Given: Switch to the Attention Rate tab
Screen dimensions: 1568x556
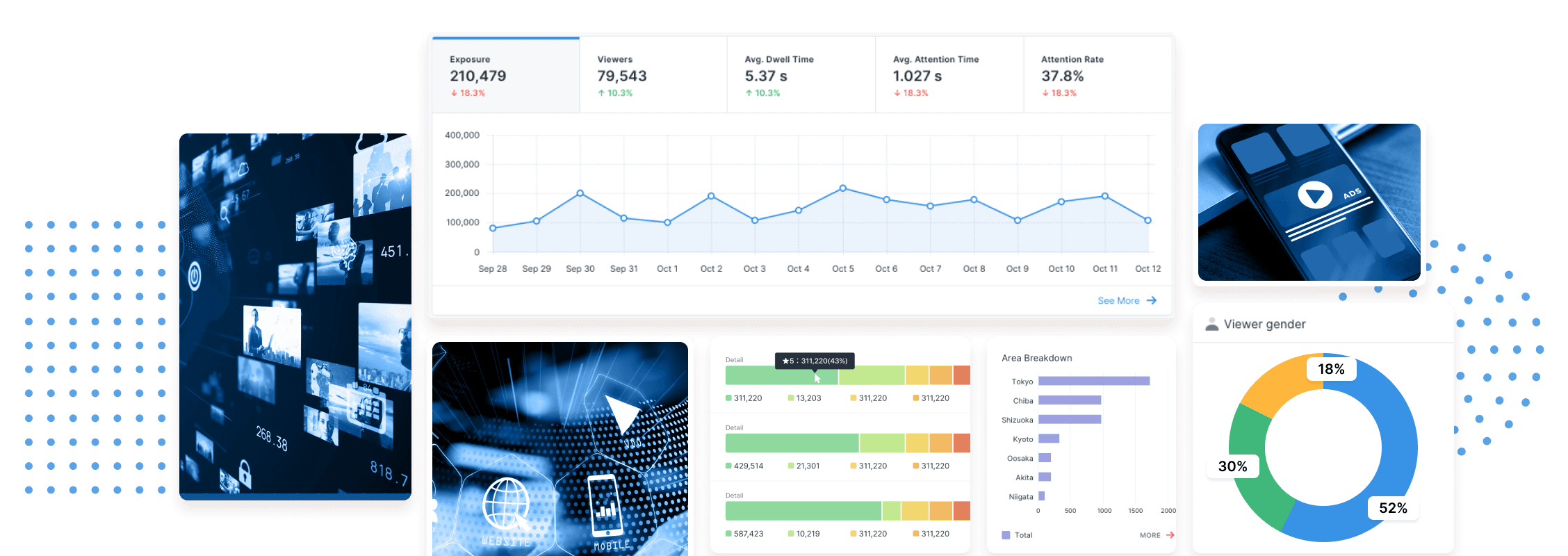Looking at the screenshot, I should coord(1097,75).
